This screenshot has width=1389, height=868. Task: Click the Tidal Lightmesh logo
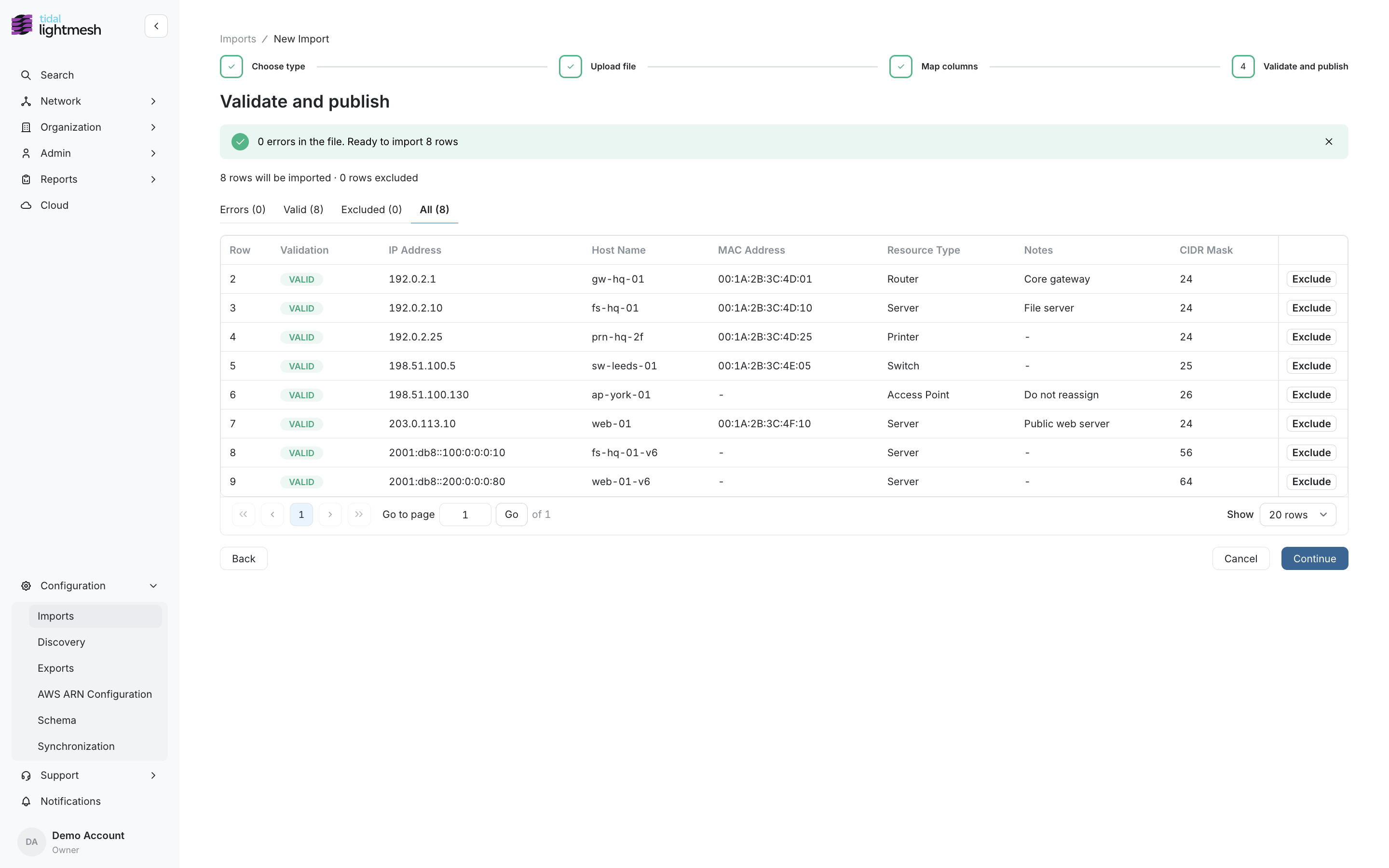pos(56,26)
